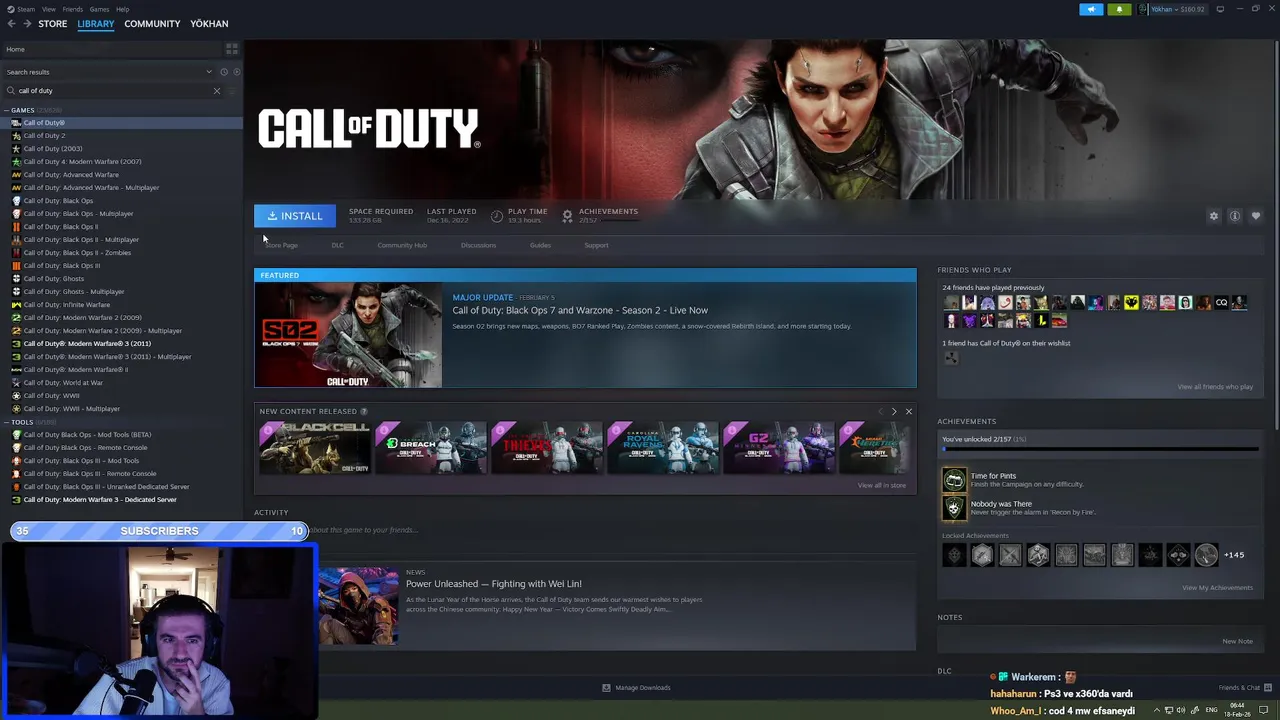The height and width of the screenshot is (720, 1280).
Task: Open the Friends menu
Action: coord(73,9)
